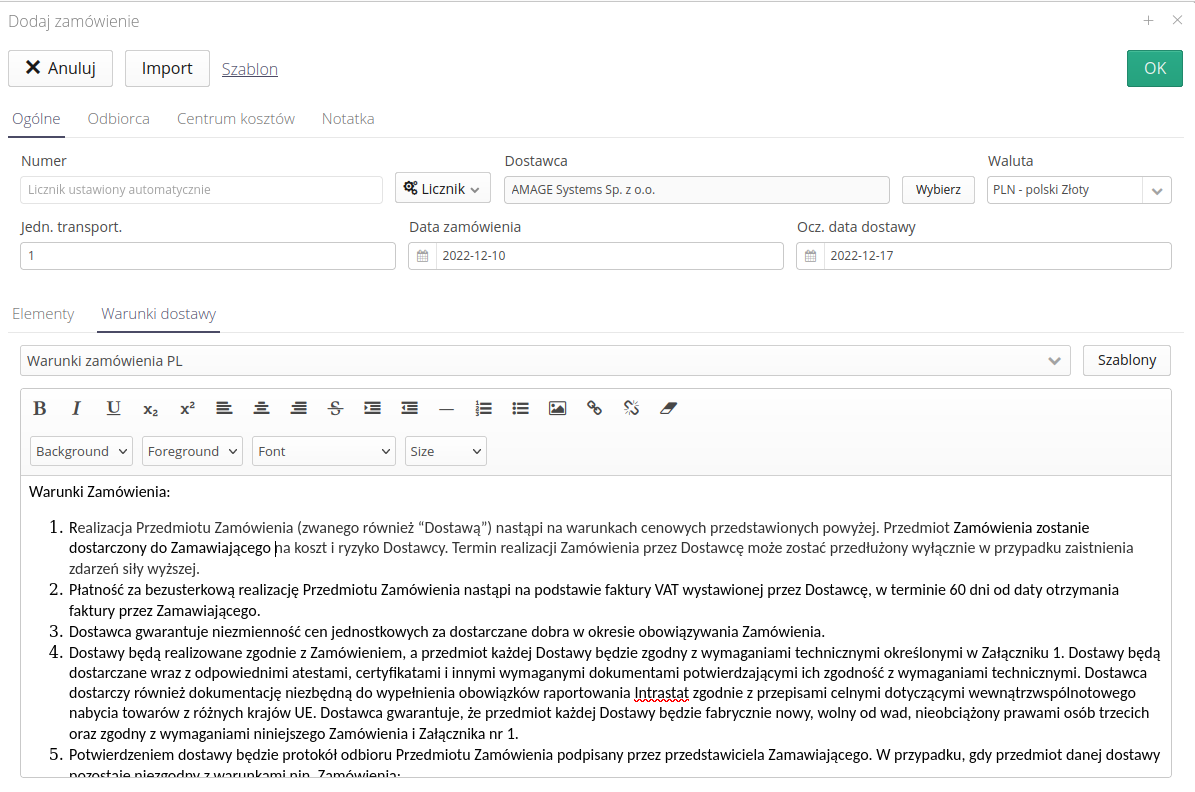This screenshot has height=792, width=1195.
Task: Expand the Font dropdown
Action: (x=324, y=451)
